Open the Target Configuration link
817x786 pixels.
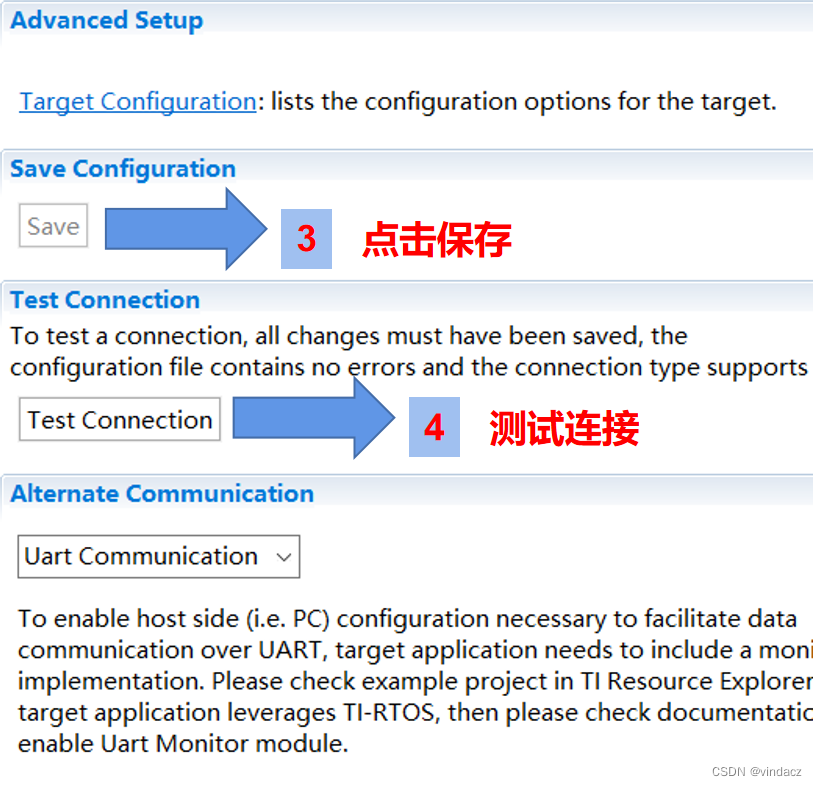click(x=136, y=101)
